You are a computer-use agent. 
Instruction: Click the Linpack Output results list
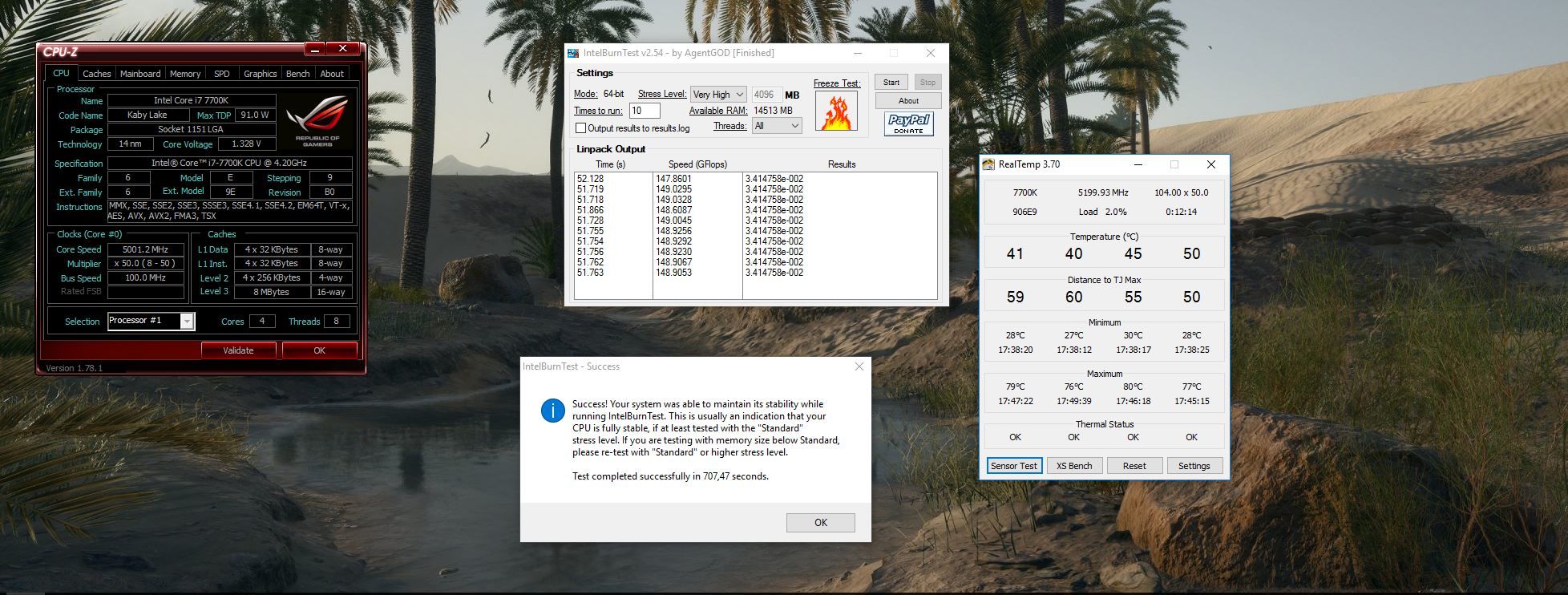(x=756, y=236)
